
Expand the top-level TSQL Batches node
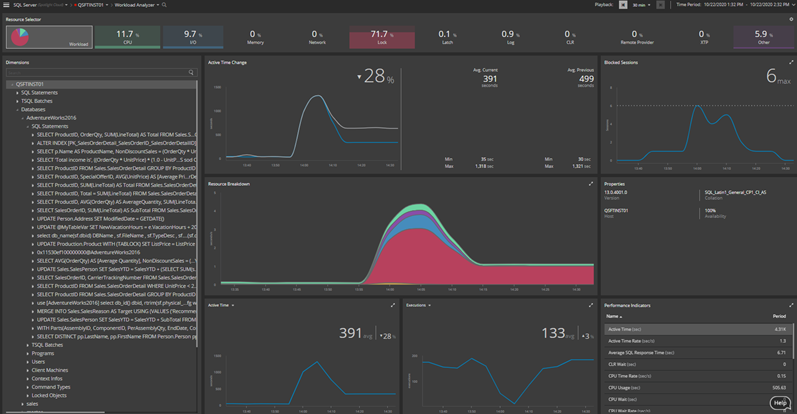click(x=17, y=101)
